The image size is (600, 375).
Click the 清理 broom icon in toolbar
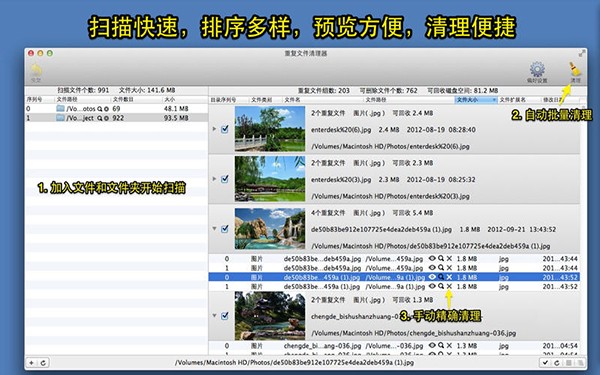click(575, 70)
